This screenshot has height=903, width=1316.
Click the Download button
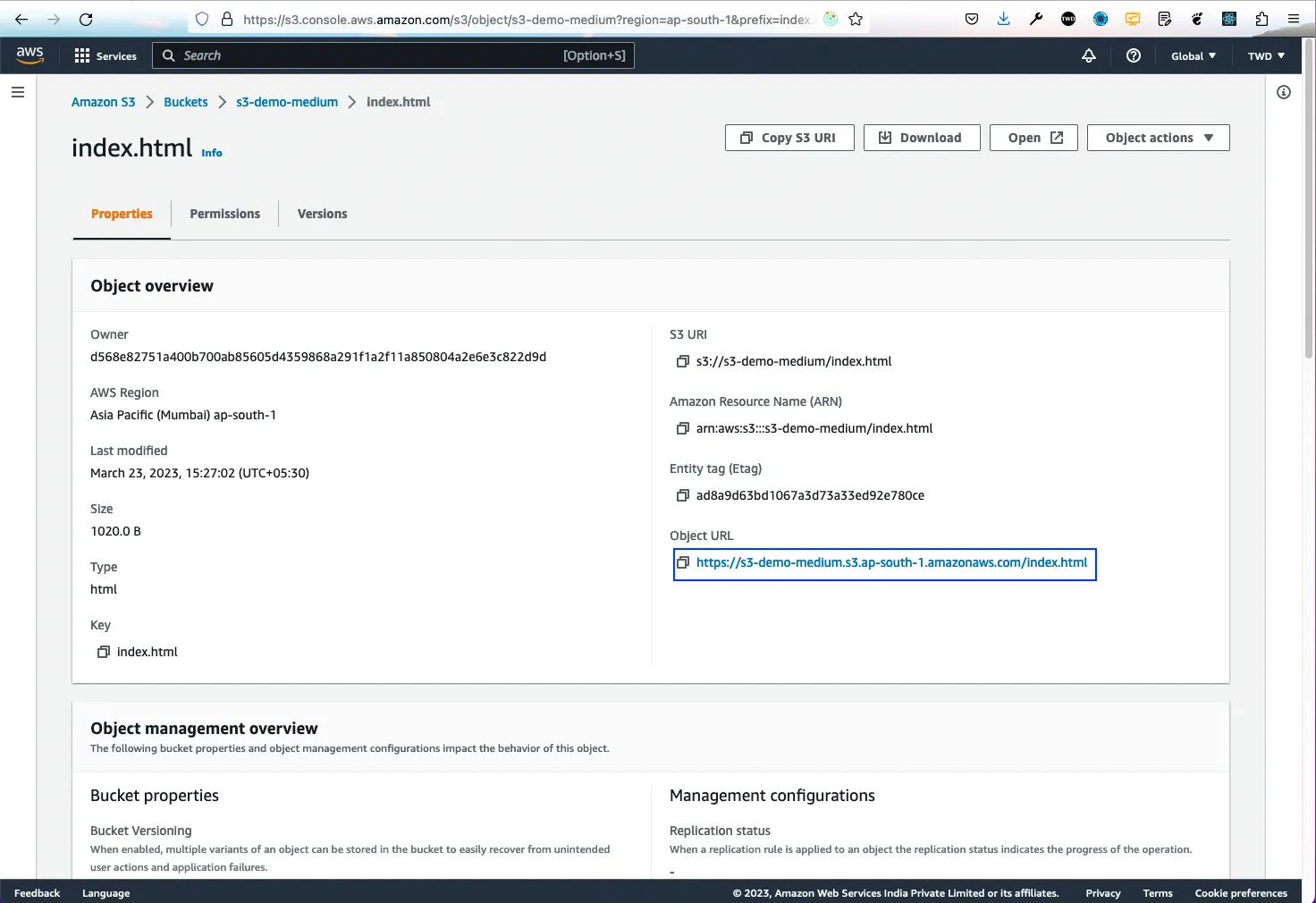922,138
